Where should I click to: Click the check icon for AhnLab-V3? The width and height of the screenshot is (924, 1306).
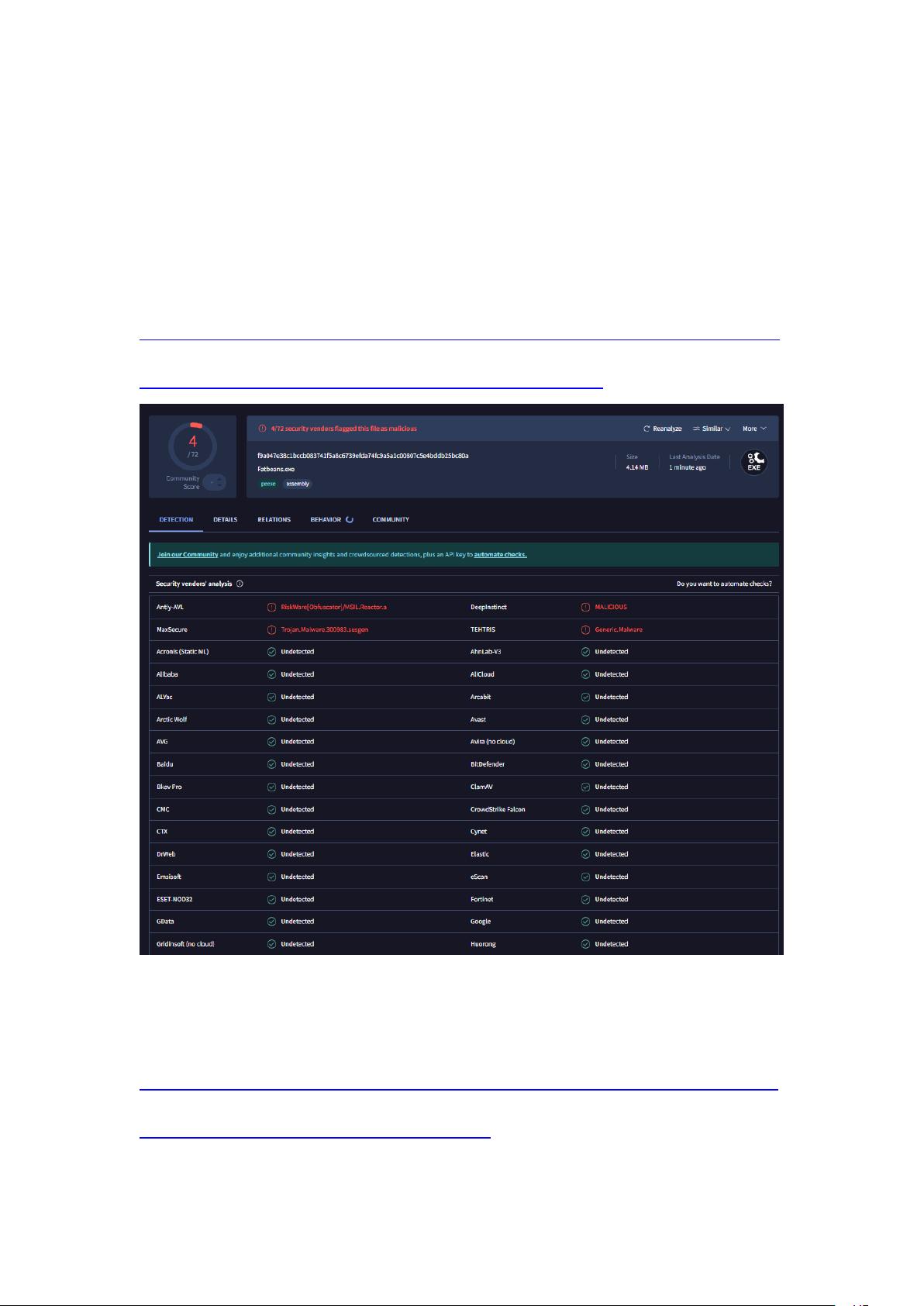[585, 652]
